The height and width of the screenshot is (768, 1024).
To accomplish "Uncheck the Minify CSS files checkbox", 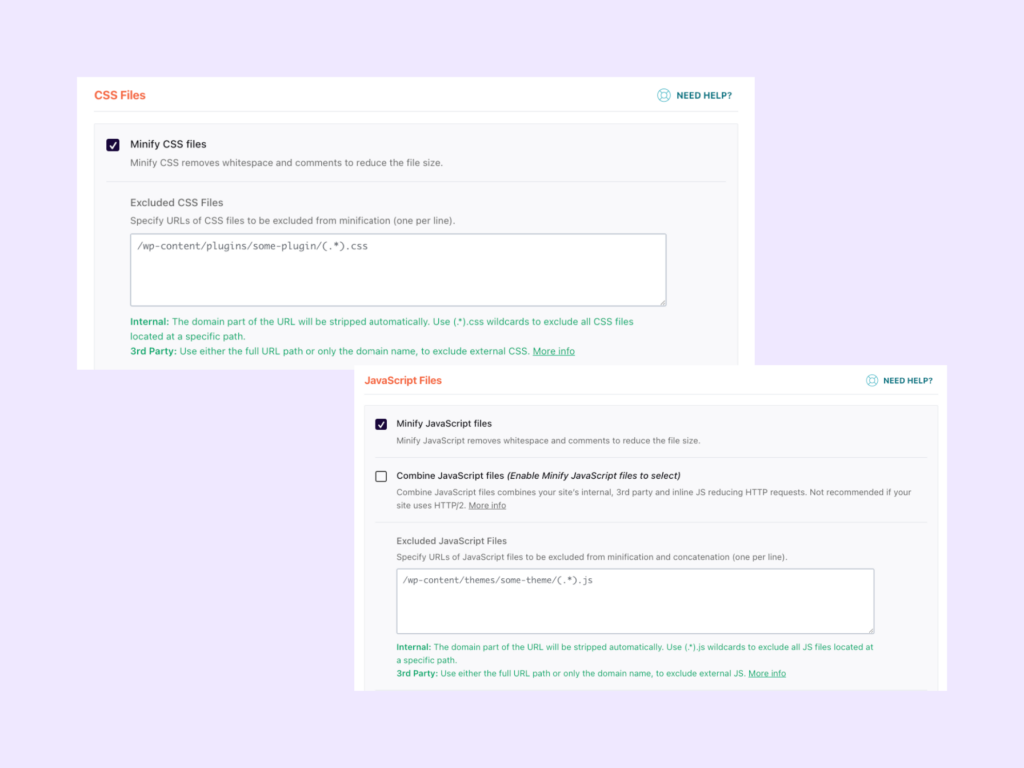I will tap(113, 145).
